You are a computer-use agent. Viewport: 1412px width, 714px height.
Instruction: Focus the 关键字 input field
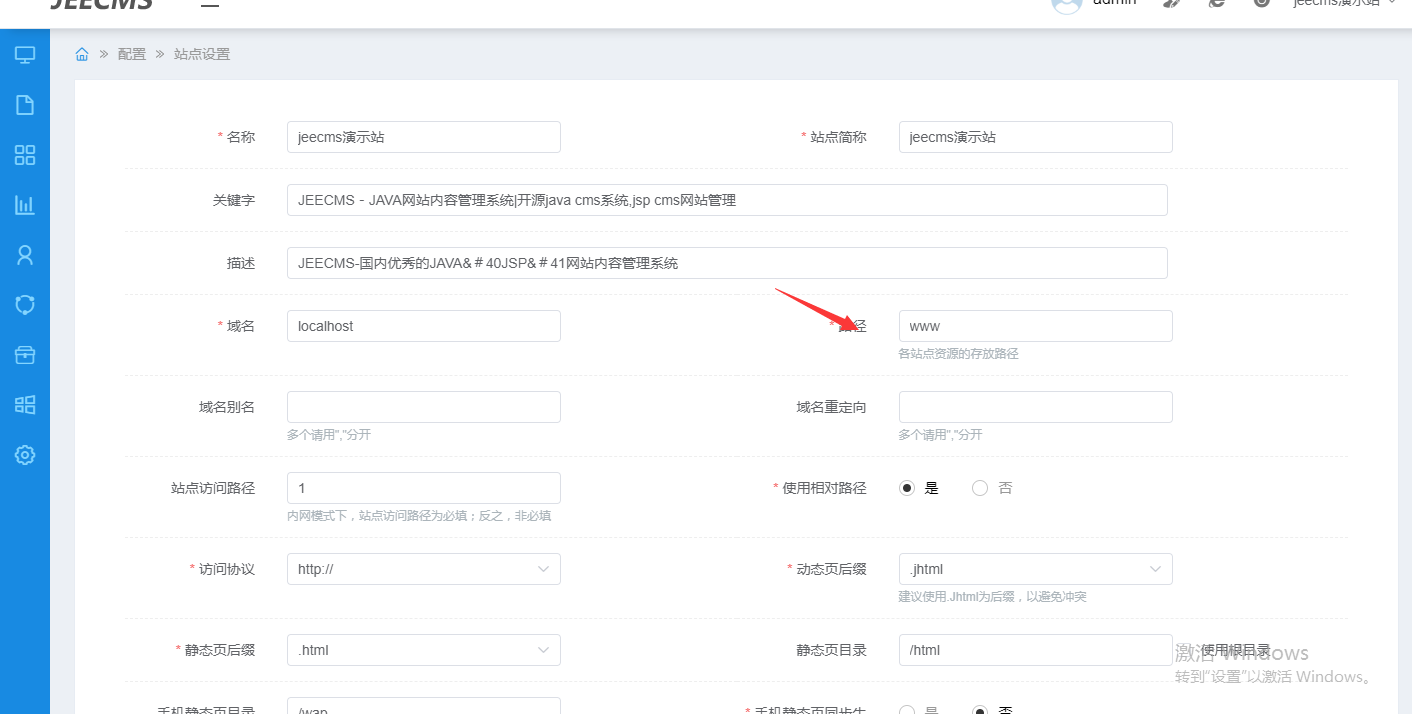727,200
